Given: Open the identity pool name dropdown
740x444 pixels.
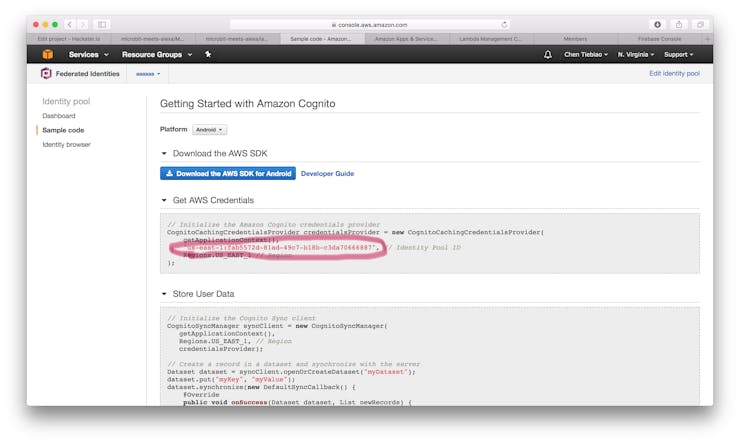Looking at the screenshot, I should coord(148,74).
